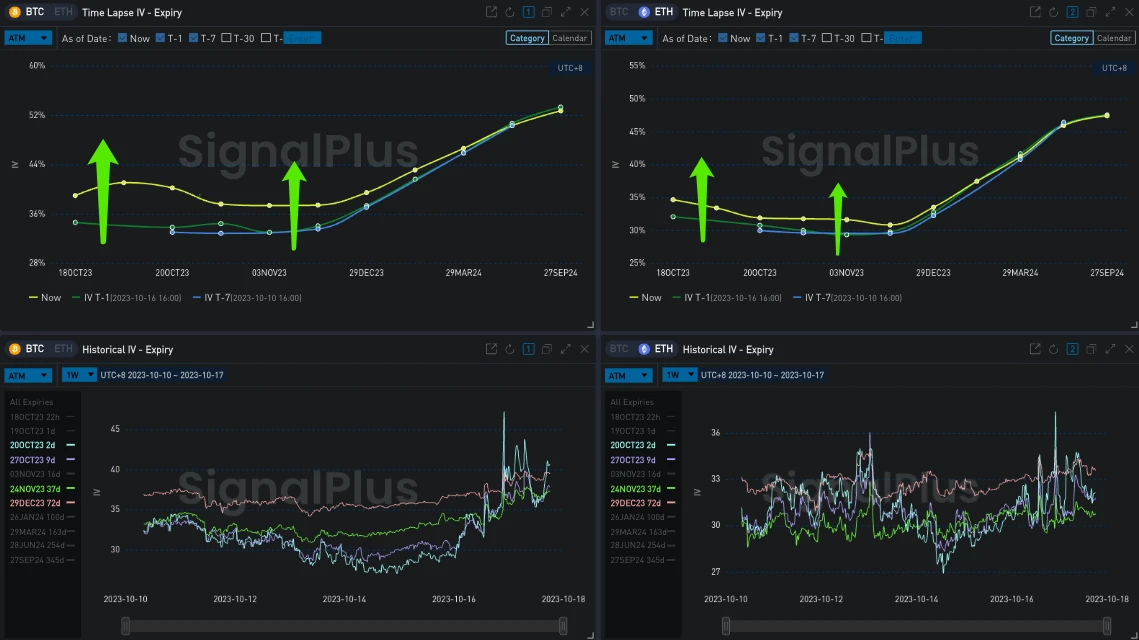Screen dimensions: 1139x640
Task: Refresh the BTC Historical IV chart
Action: tap(509, 349)
